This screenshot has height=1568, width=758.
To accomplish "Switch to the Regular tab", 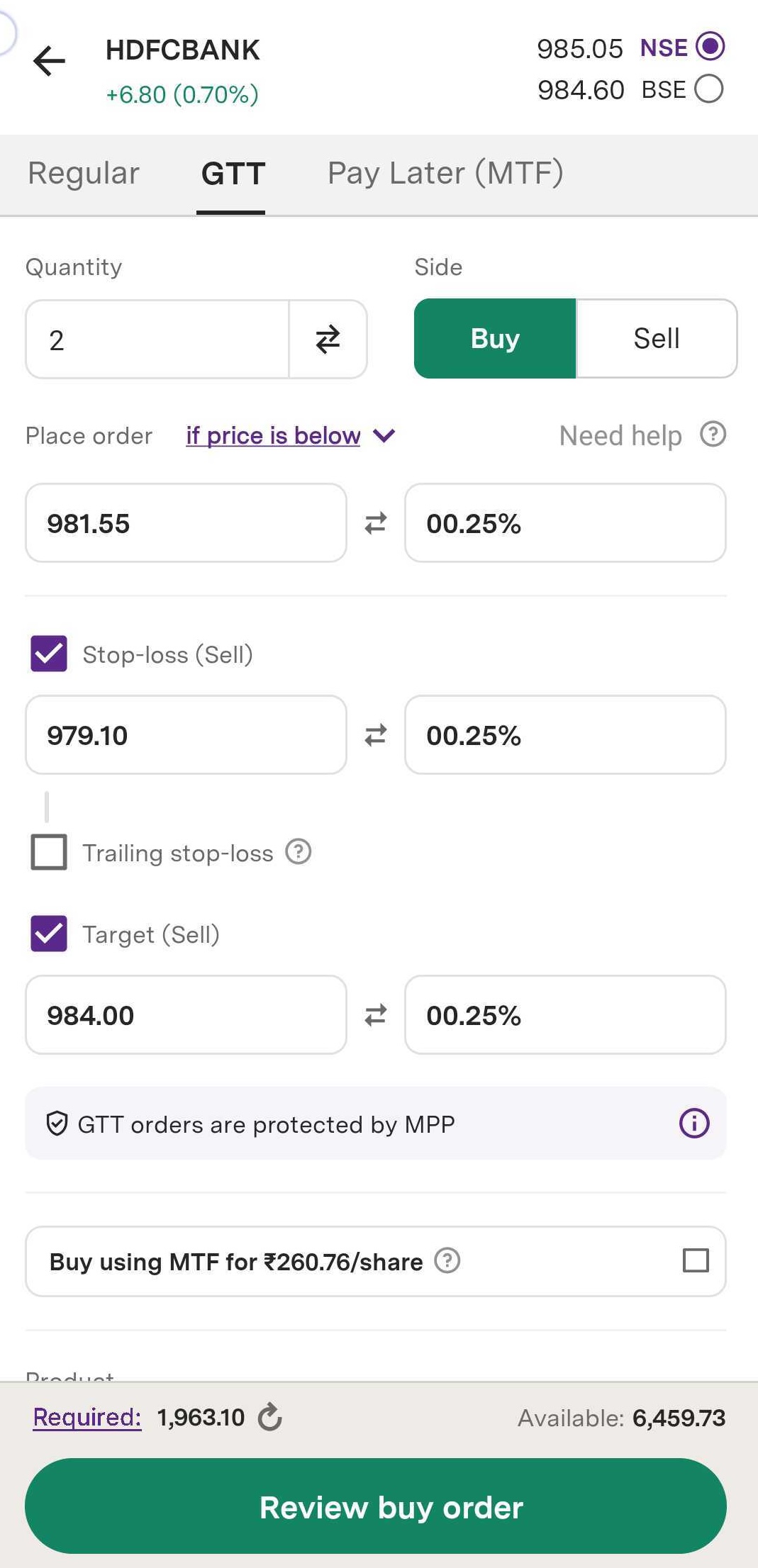I will [84, 174].
